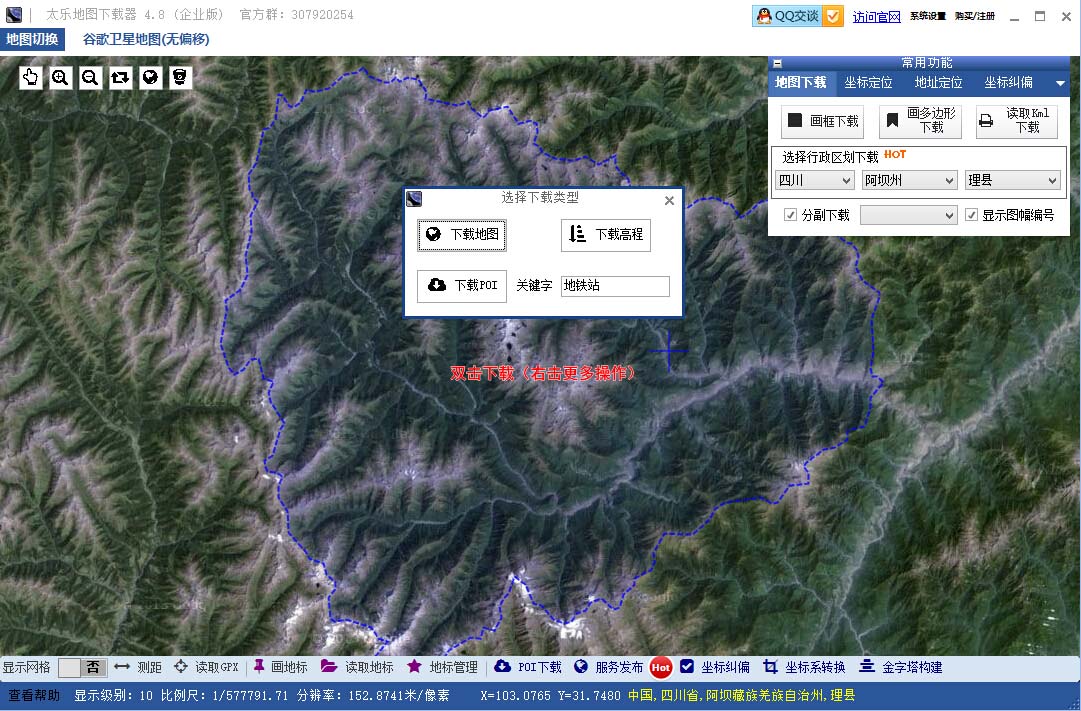Collapse the 常用功能 panel
The width and height of the screenshot is (1081, 711).
coord(778,63)
